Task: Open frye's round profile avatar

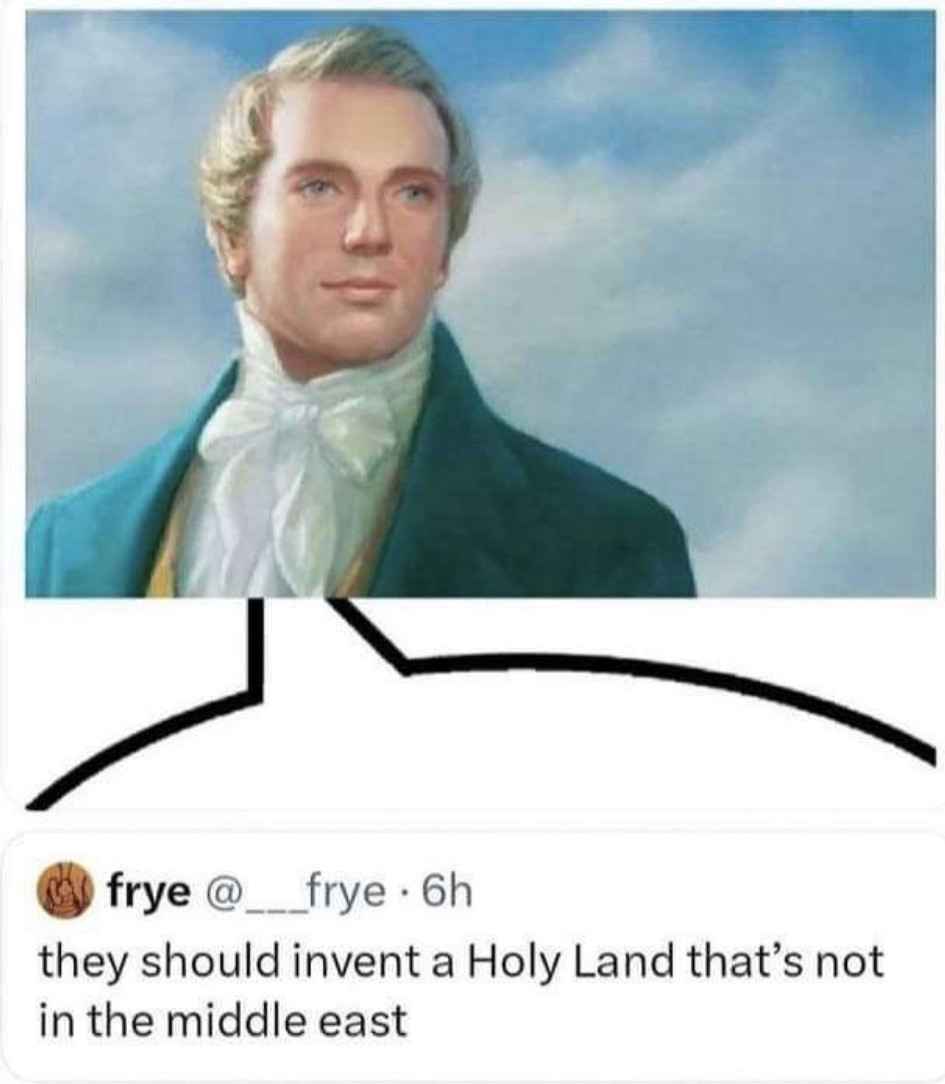Action: [63, 889]
